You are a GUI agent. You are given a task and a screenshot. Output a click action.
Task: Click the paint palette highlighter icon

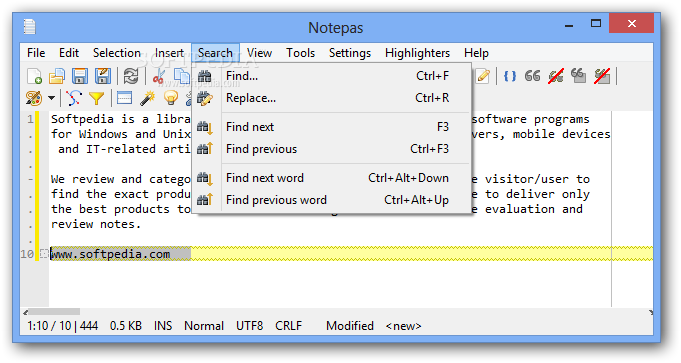pos(34,98)
